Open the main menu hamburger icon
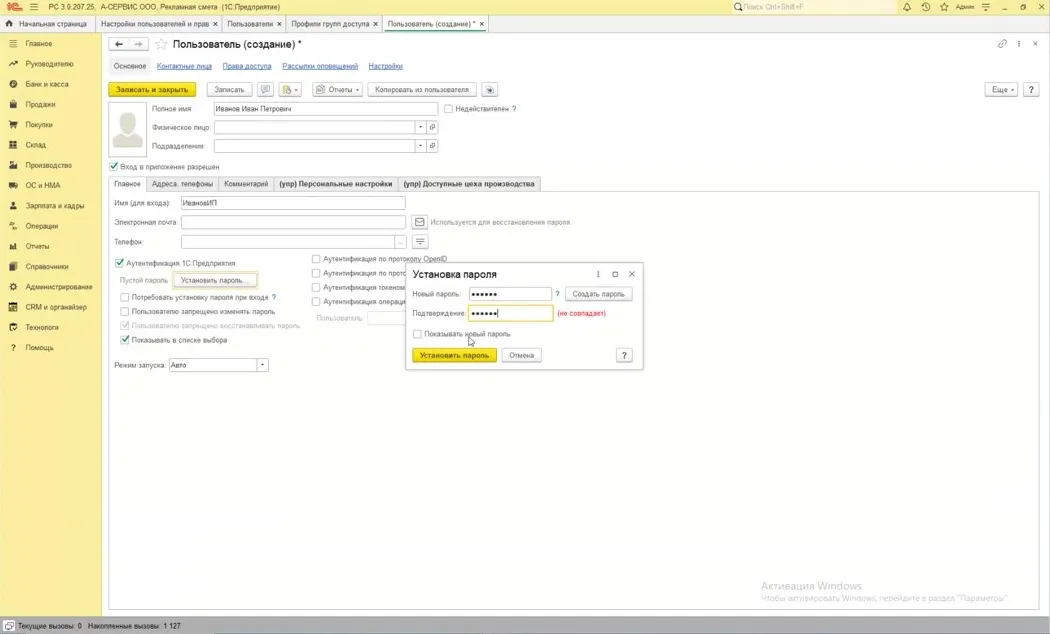 point(33,7)
